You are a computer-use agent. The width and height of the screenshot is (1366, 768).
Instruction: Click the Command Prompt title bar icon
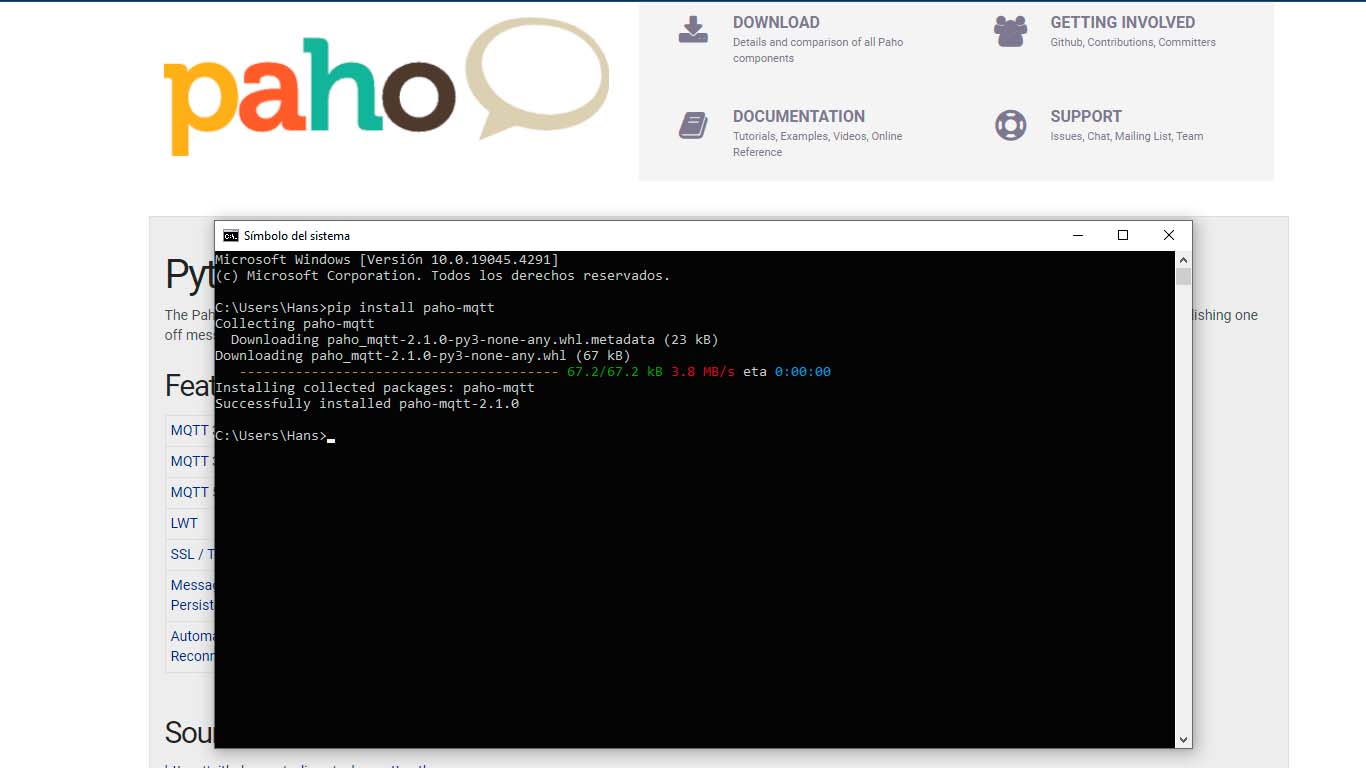tap(231, 236)
